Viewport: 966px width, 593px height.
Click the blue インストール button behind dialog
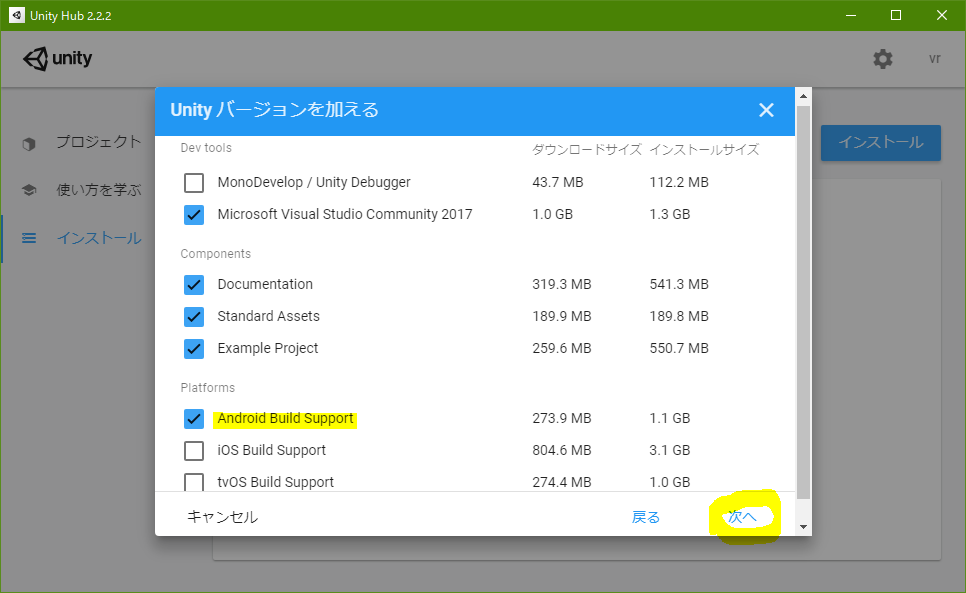pos(880,143)
